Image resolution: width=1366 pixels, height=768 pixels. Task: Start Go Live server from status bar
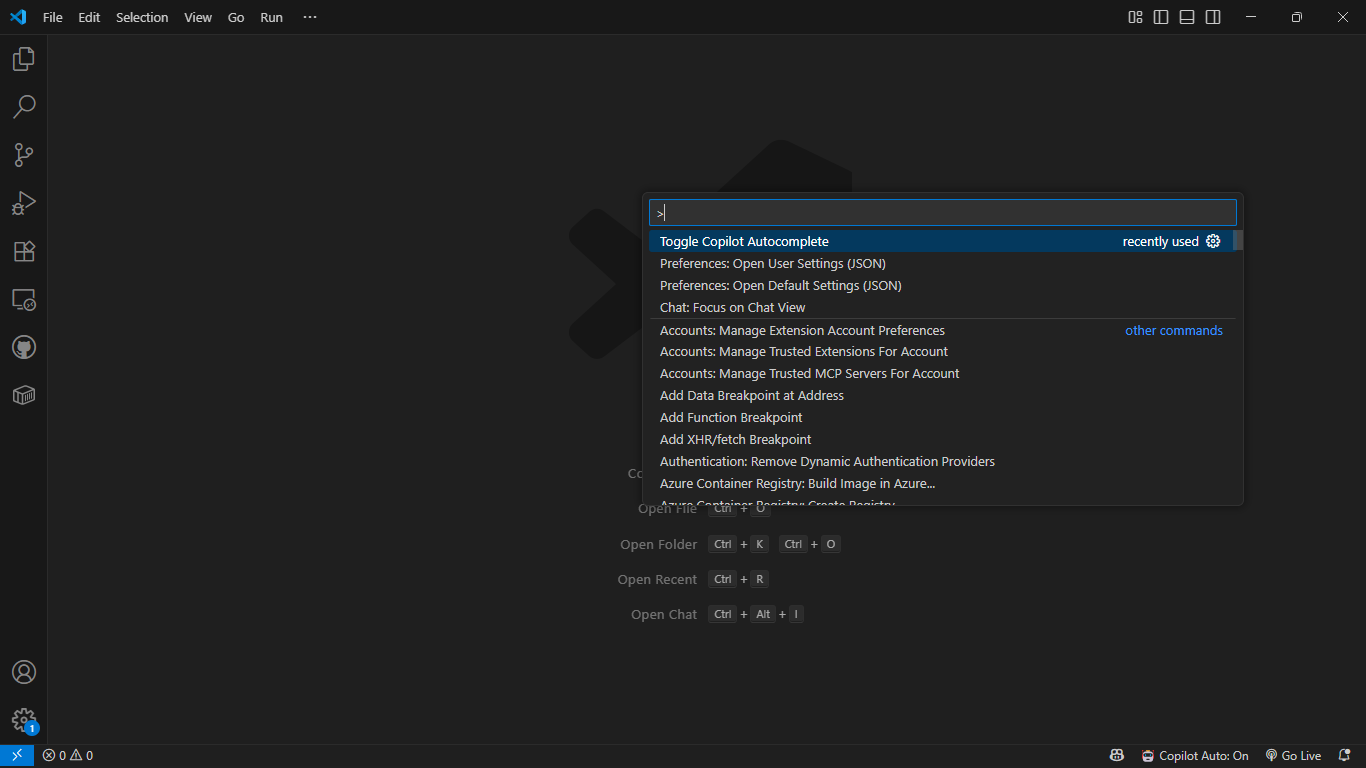pyautogui.click(x=1293, y=756)
